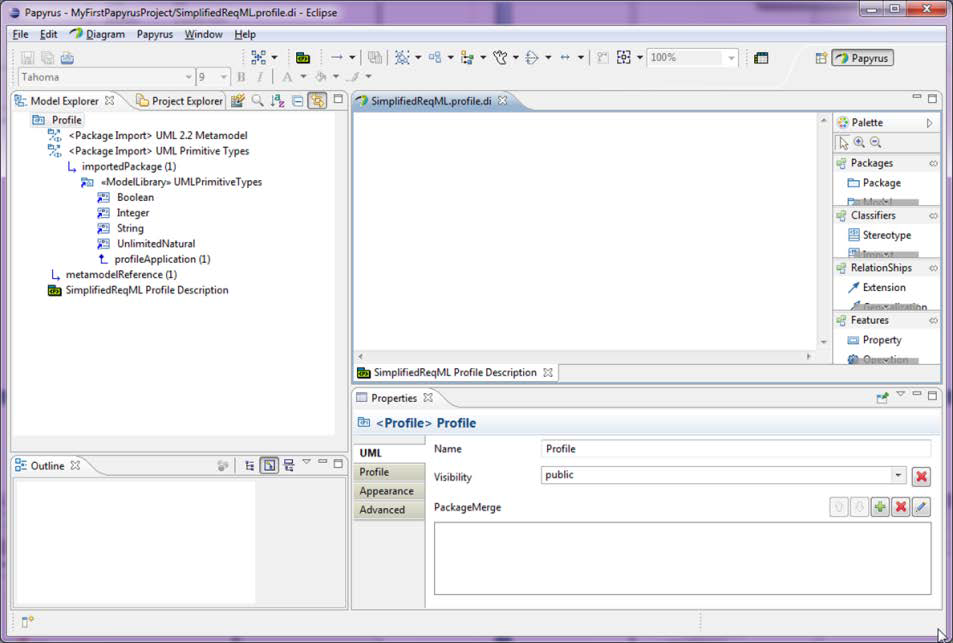Click the sort alphabetically icon in Model Explorer

pos(278,101)
